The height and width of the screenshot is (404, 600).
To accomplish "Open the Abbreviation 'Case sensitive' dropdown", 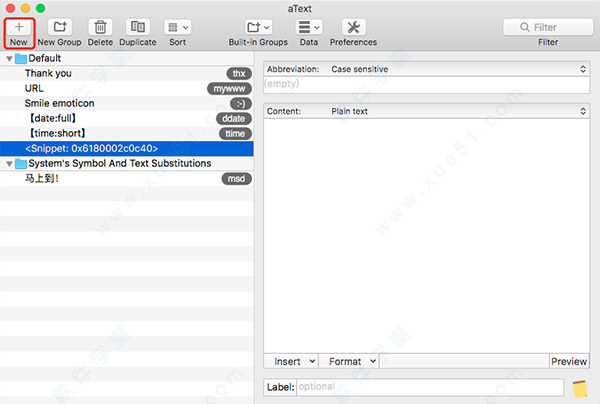I will point(458,69).
